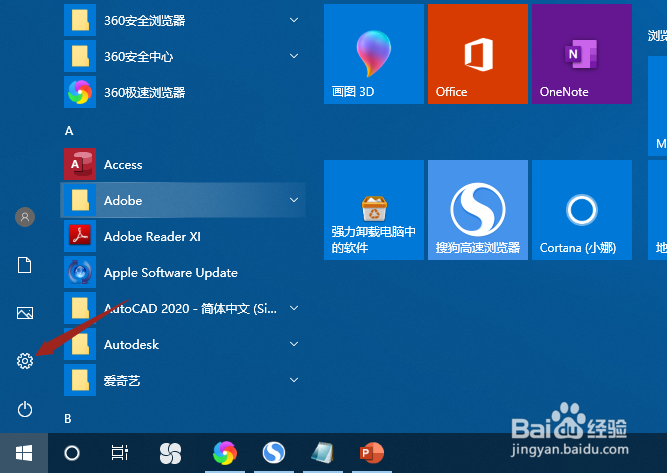Open Cortana search circle on taskbar

pos(72,453)
